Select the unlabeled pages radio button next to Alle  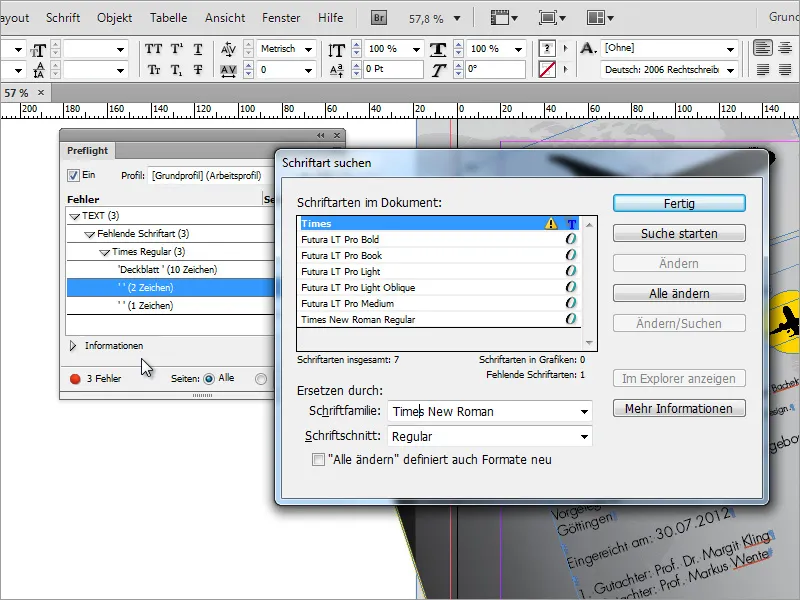(261, 379)
